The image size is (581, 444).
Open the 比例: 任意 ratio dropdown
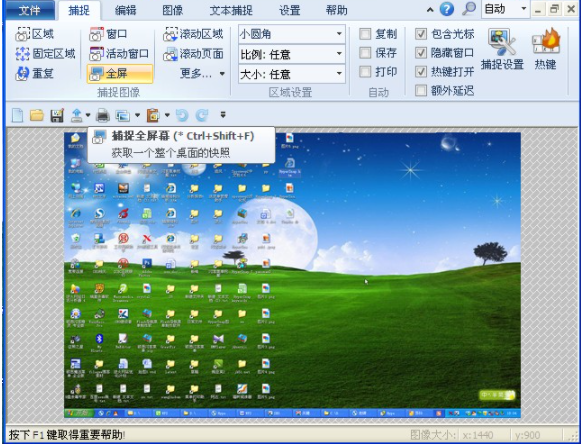(292, 54)
